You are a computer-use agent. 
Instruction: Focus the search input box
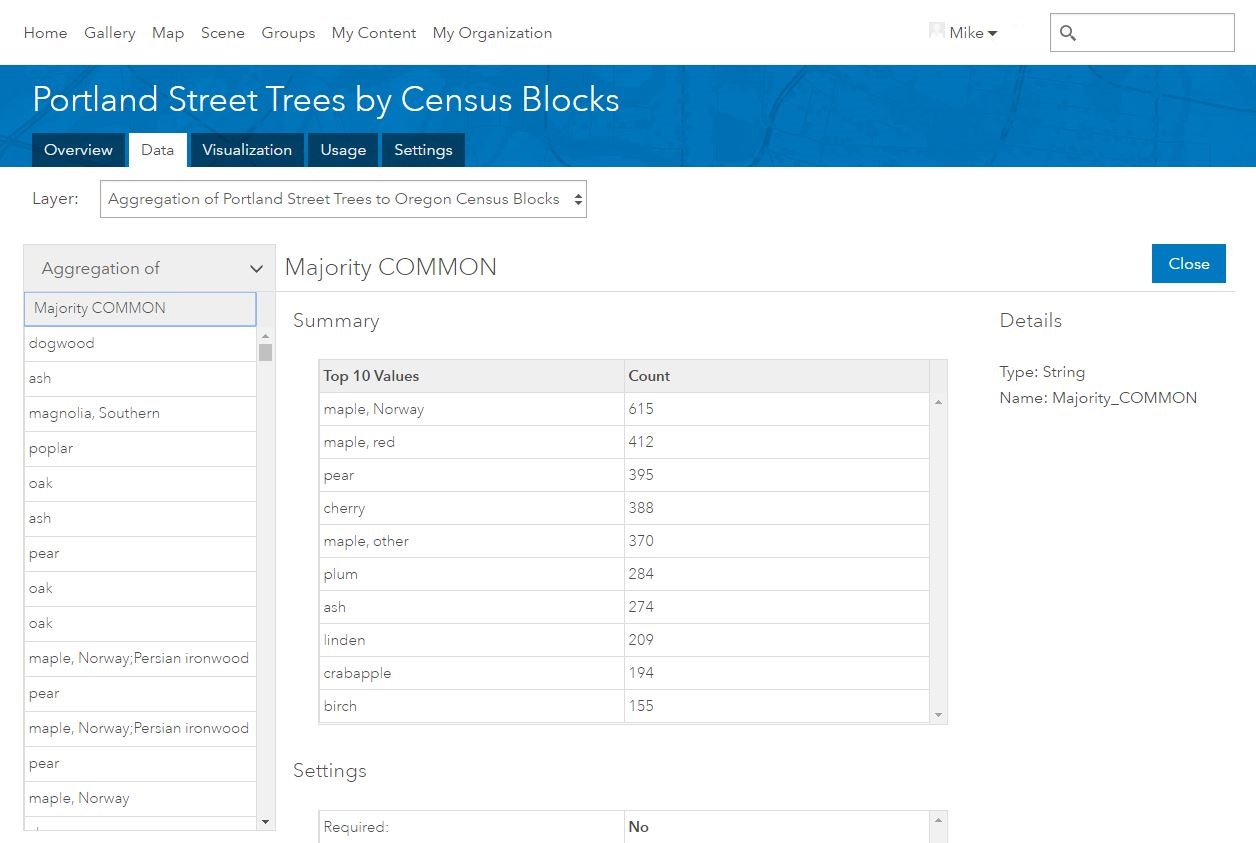pyautogui.click(x=1155, y=33)
